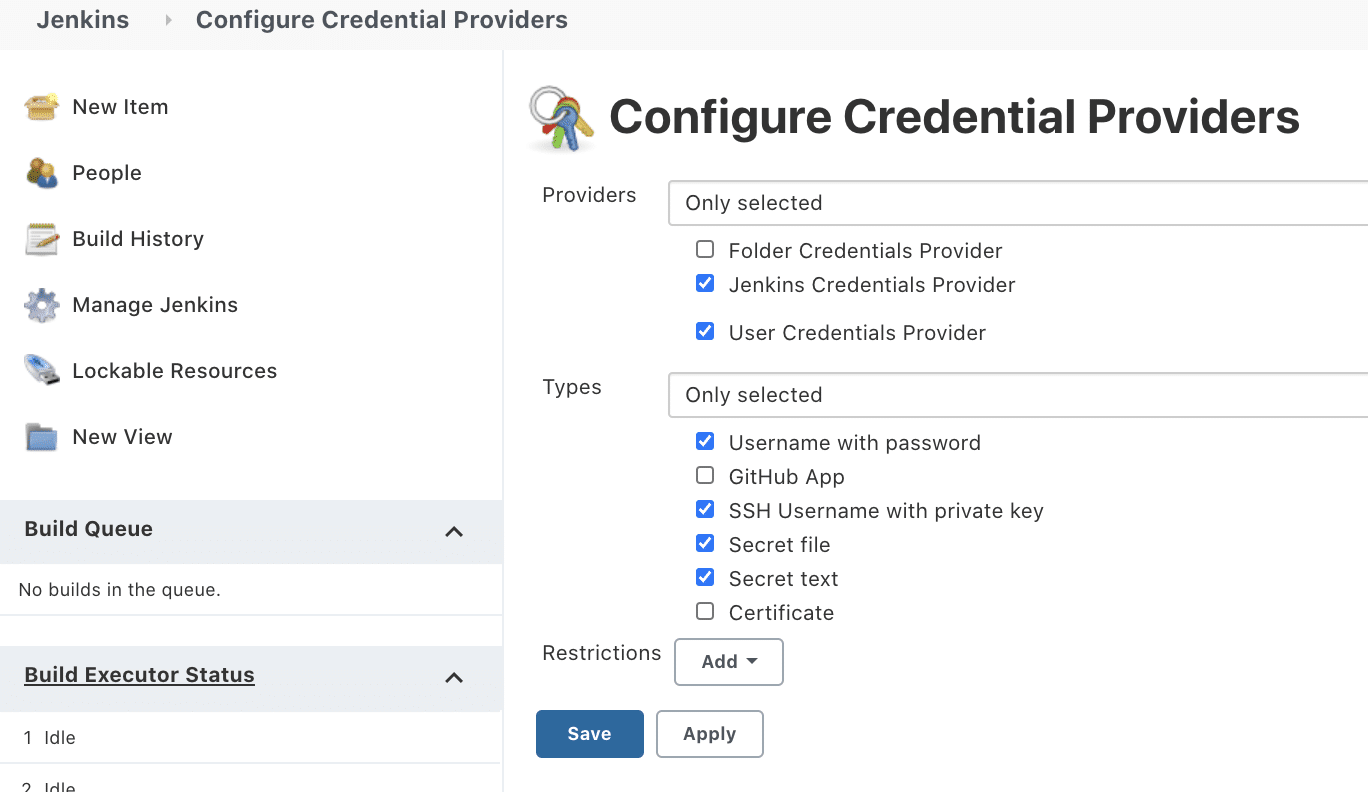The height and width of the screenshot is (792, 1368).
Task: Select the New View folder icon
Action: [40, 436]
